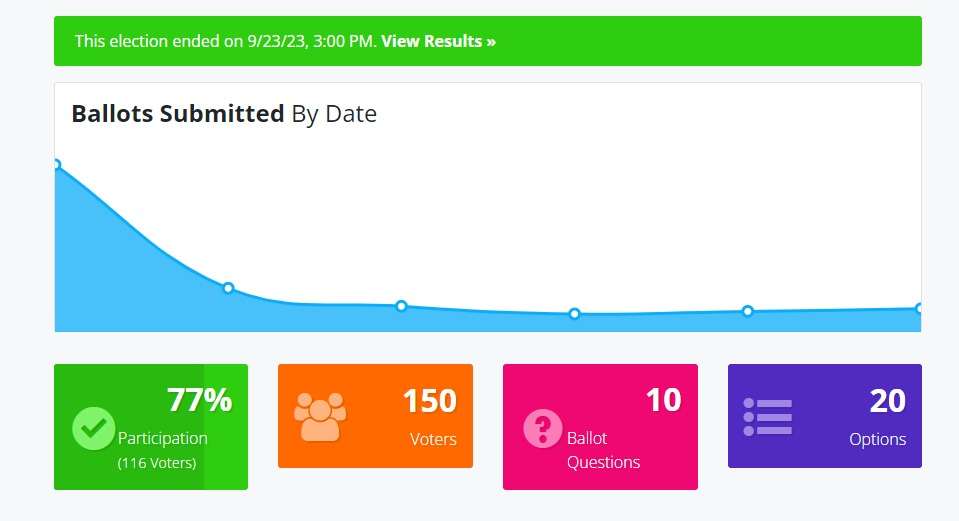Image resolution: width=959 pixels, height=521 pixels.
Task: Select the second chart data point
Action: [x=228, y=288]
